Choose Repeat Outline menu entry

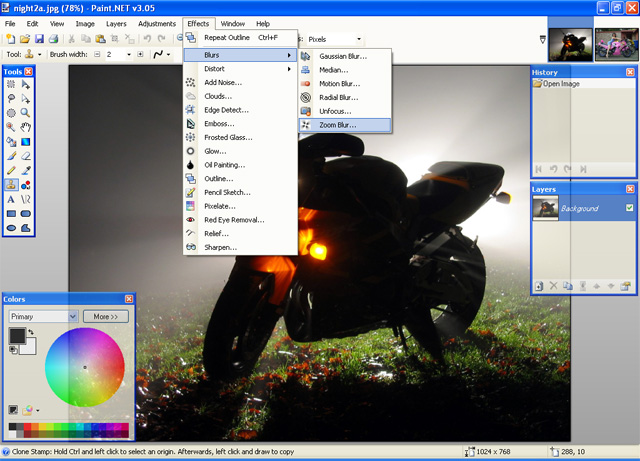tap(240, 38)
